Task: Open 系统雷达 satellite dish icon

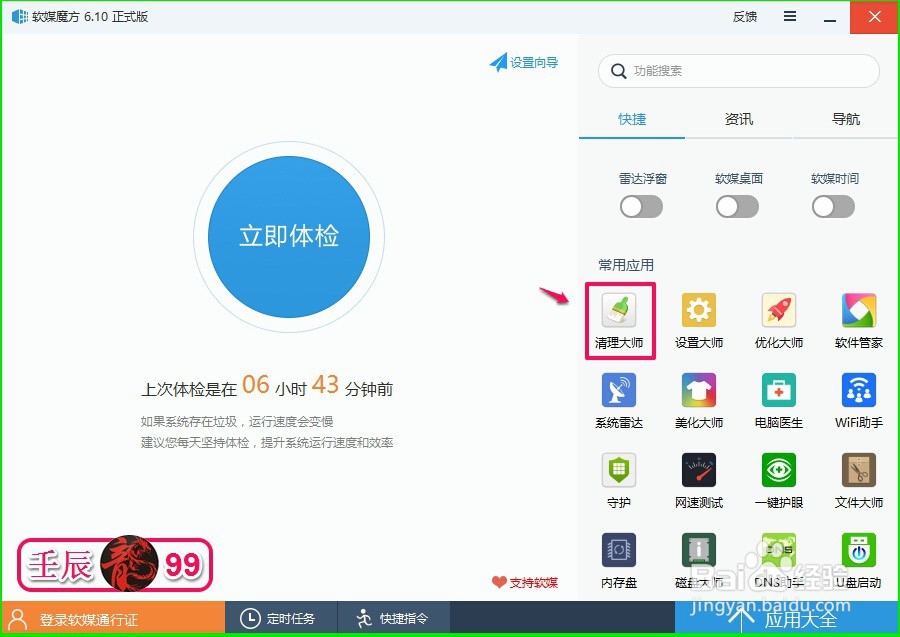Action: point(619,390)
